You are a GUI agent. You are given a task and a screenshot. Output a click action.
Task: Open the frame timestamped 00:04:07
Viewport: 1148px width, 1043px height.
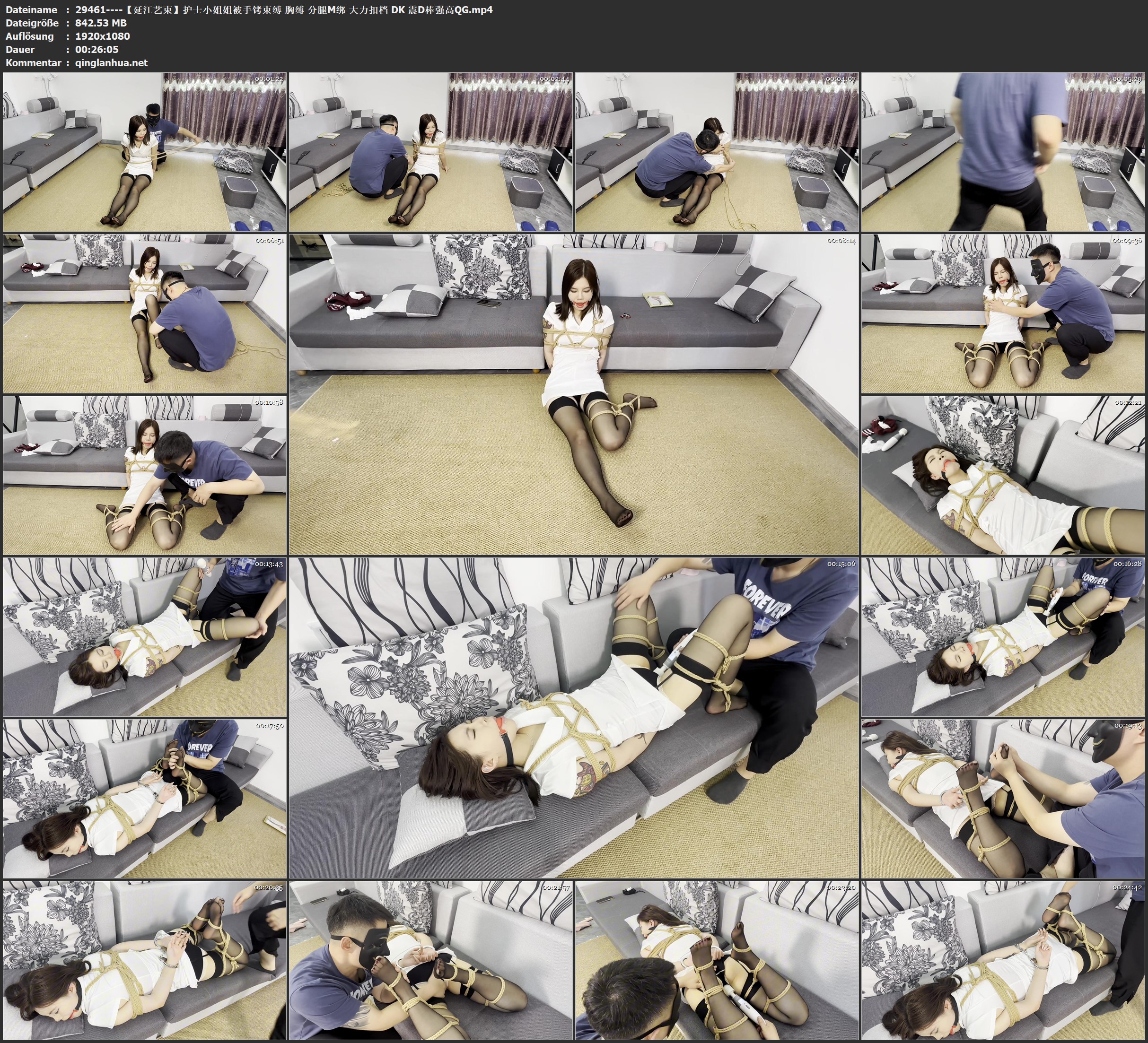click(716, 151)
